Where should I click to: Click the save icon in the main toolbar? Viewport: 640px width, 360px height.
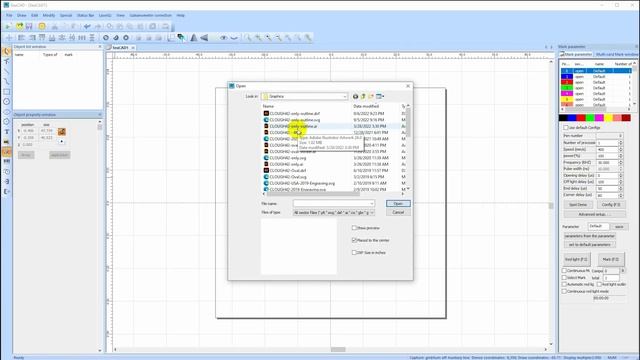pyautogui.click(x=29, y=26)
